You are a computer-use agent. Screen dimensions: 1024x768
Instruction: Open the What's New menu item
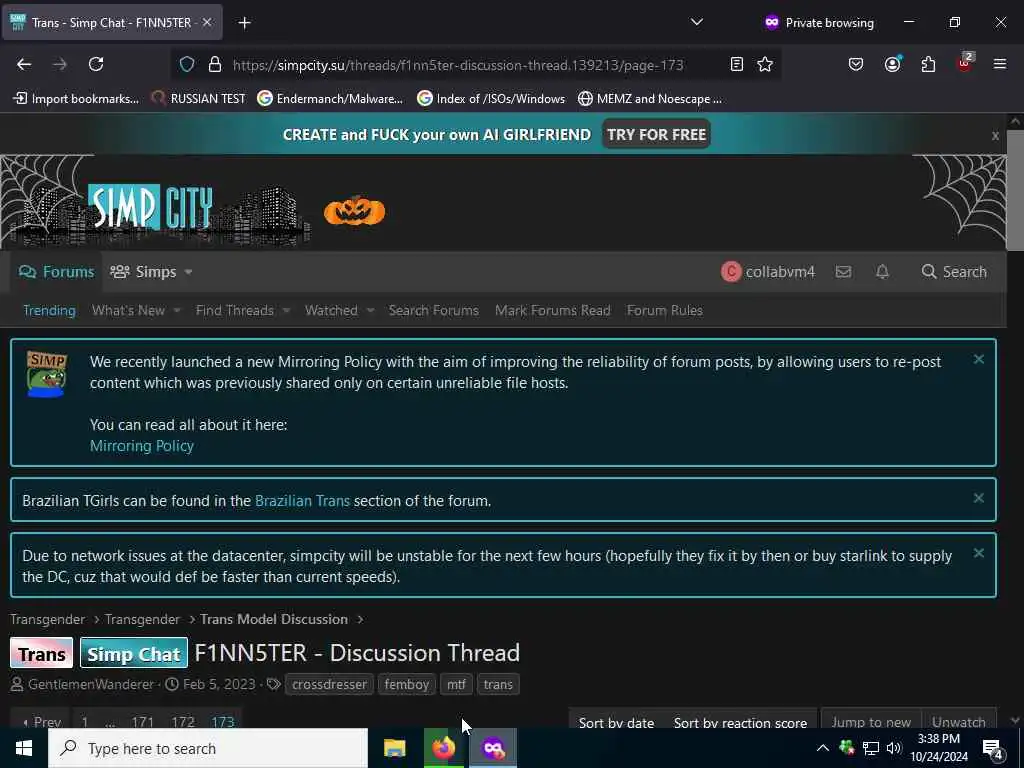[128, 310]
